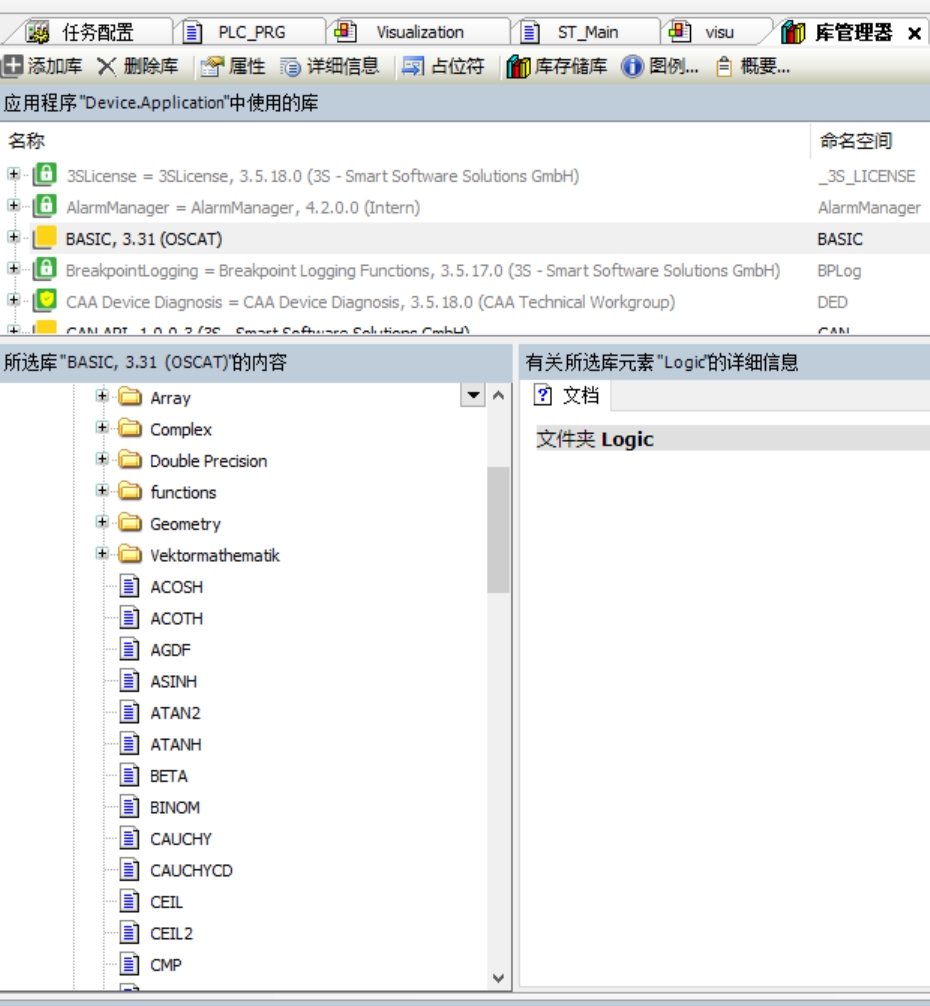
Task: Expand the Vektormathematik folder
Action: point(102,554)
